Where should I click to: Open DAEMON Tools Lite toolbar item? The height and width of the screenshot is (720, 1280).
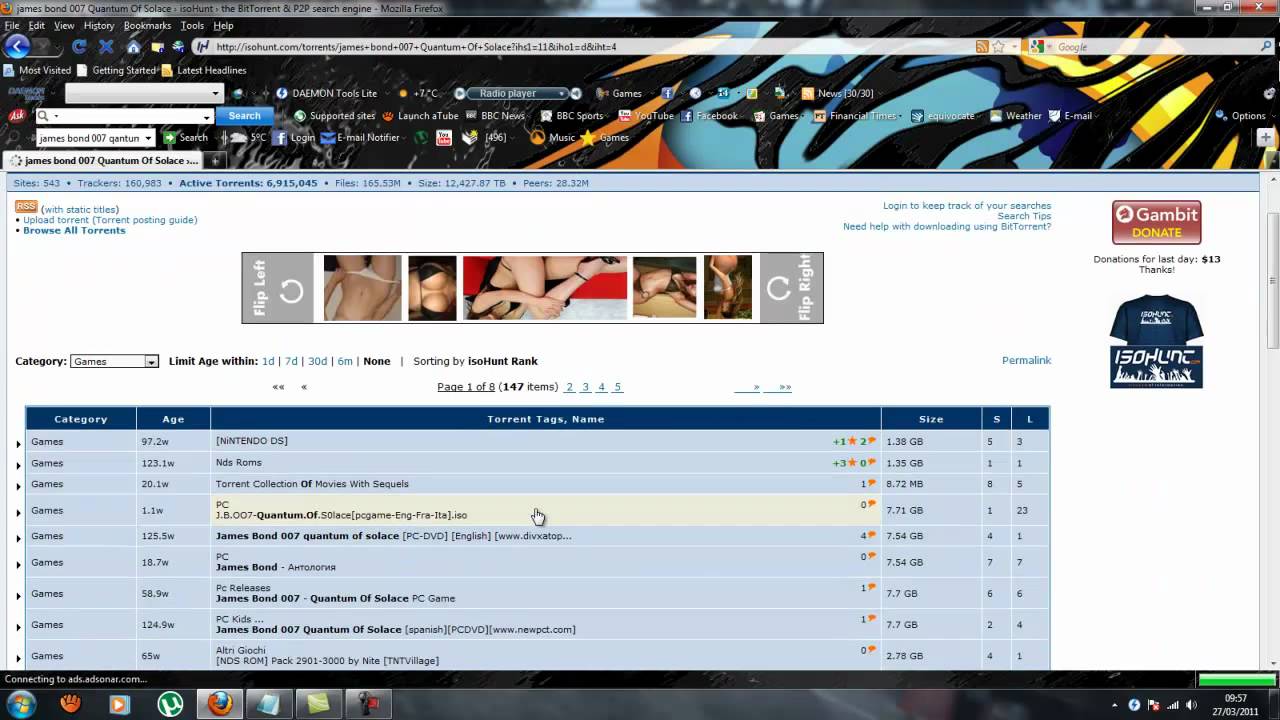327,93
